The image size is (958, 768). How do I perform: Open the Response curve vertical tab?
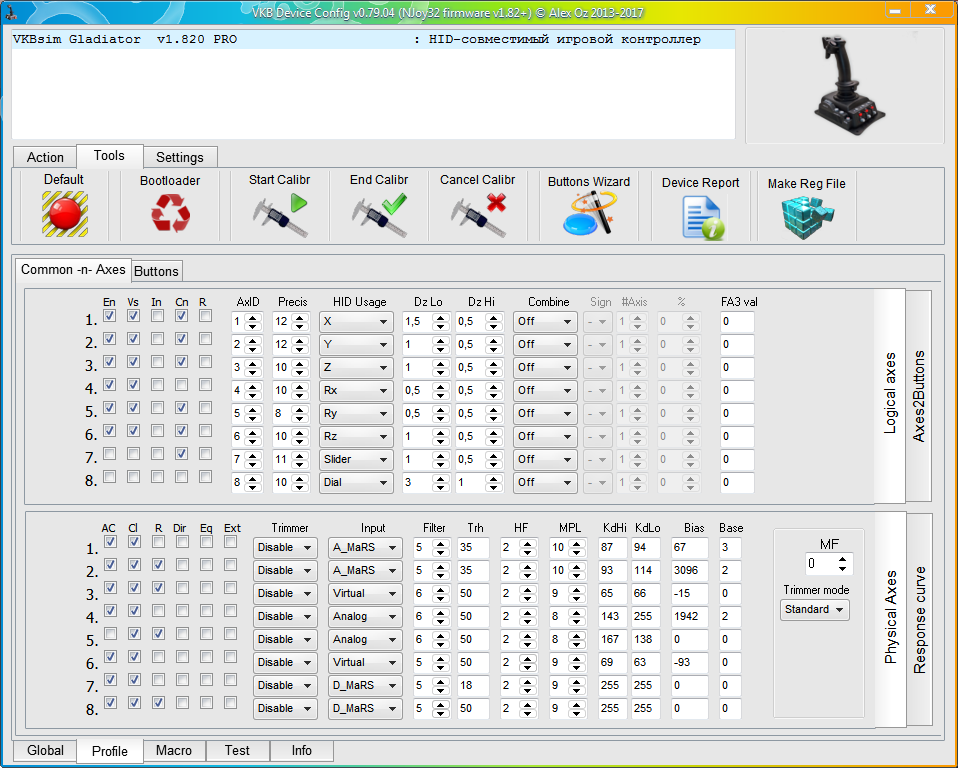click(x=919, y=620)
